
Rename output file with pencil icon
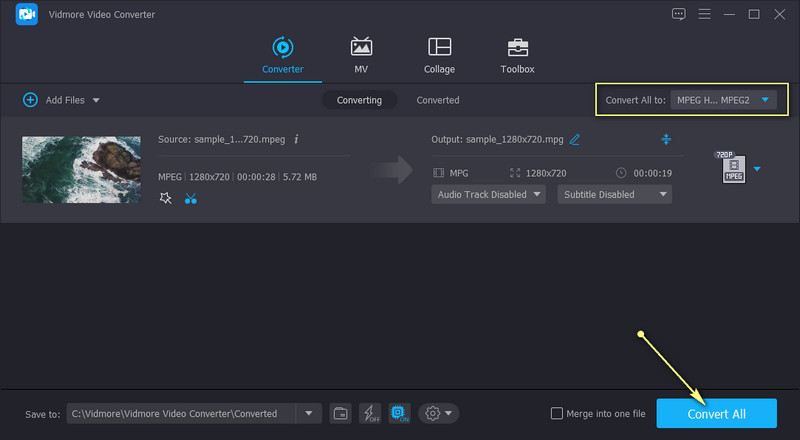pos(575,139)
